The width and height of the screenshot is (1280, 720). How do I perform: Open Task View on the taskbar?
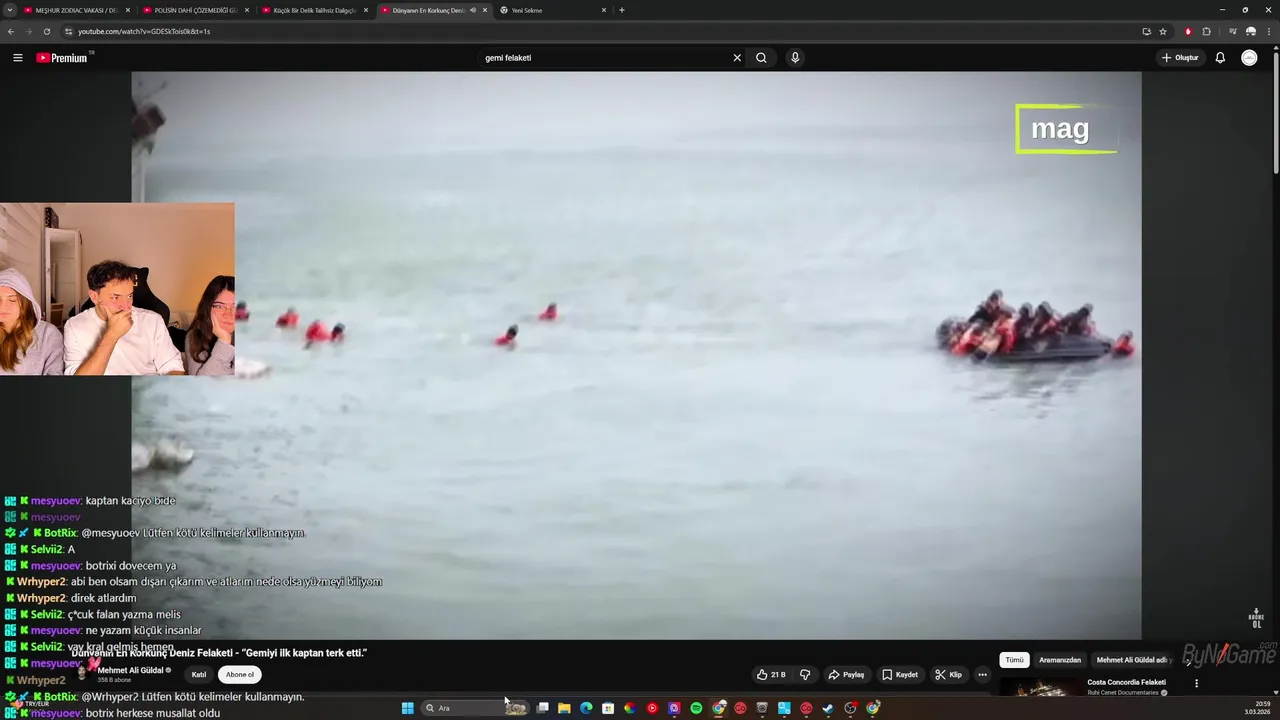pos(543,708)
